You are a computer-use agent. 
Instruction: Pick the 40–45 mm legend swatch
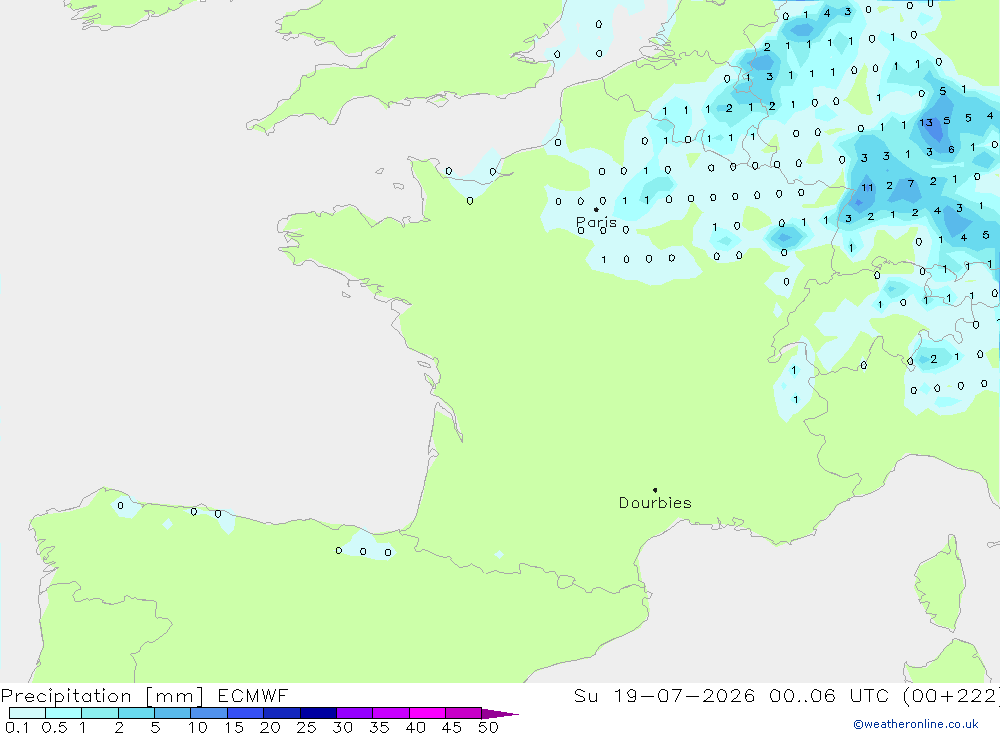click(x=427, y=713)
